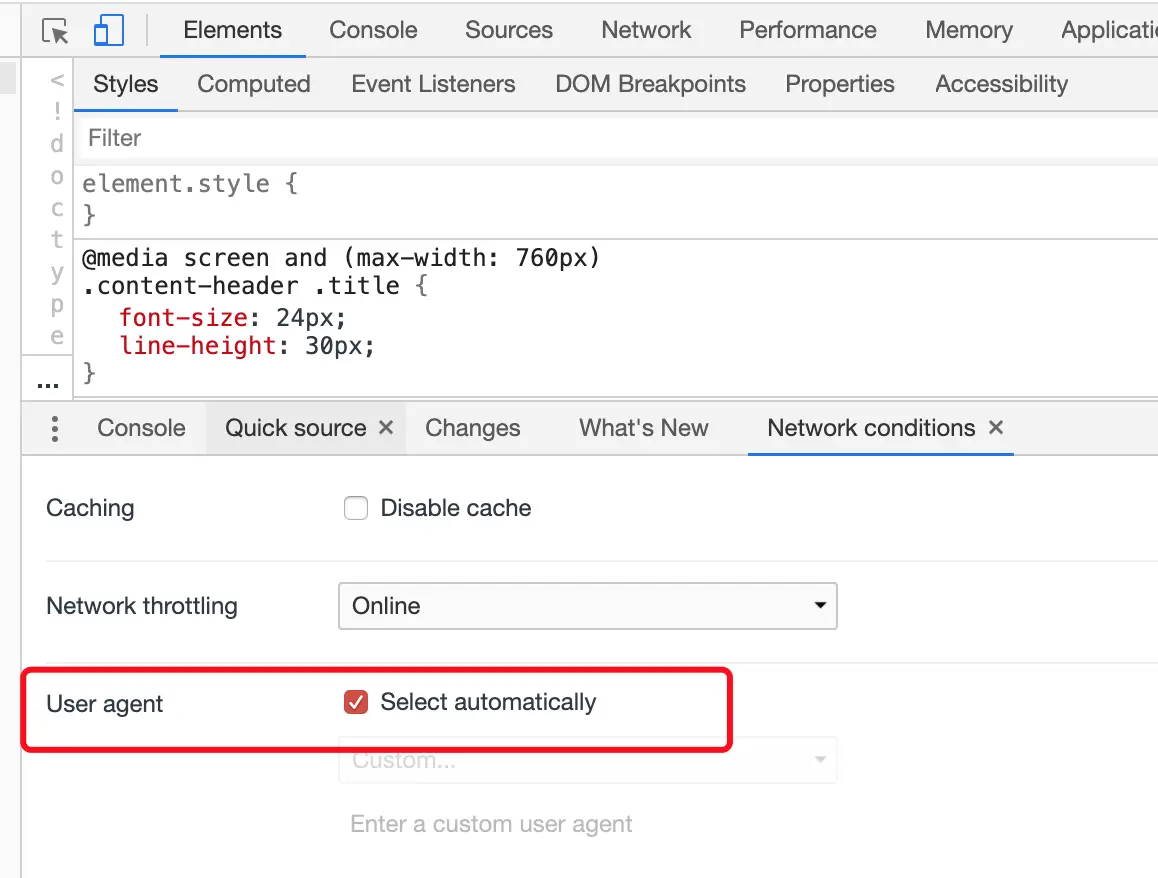Close the Quick source drawer tab
This screenshot has width=1158, height=878.
pyautogui.click(x=386, y=428)
